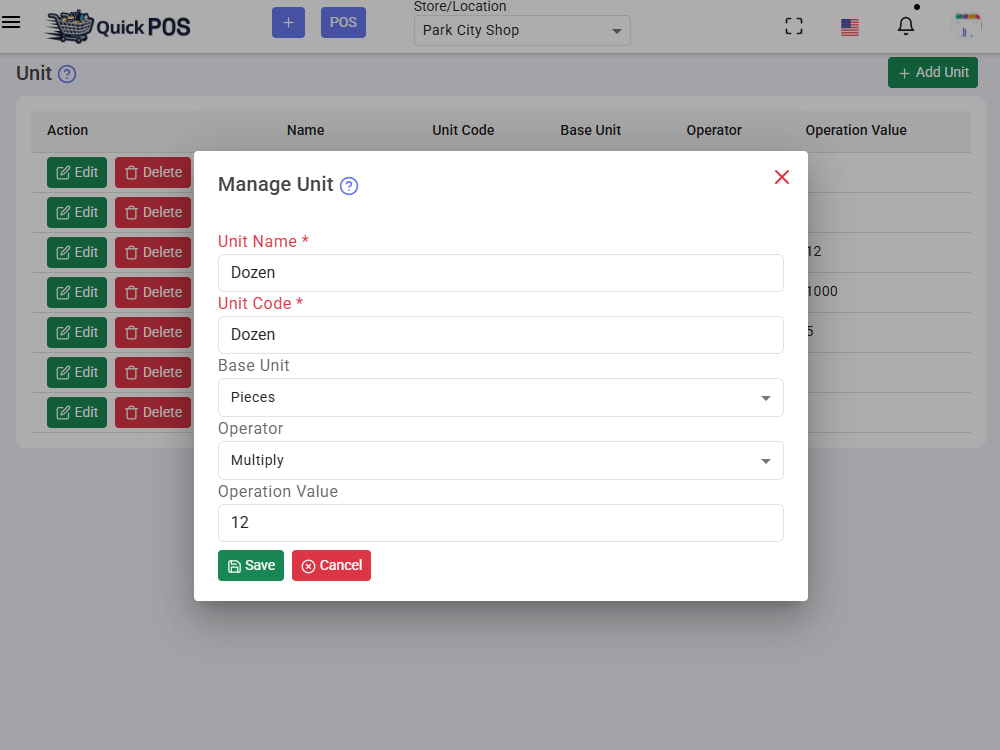Open the hamburger navigation menu
Screen dimensions: 1000x750
point(11,22)
